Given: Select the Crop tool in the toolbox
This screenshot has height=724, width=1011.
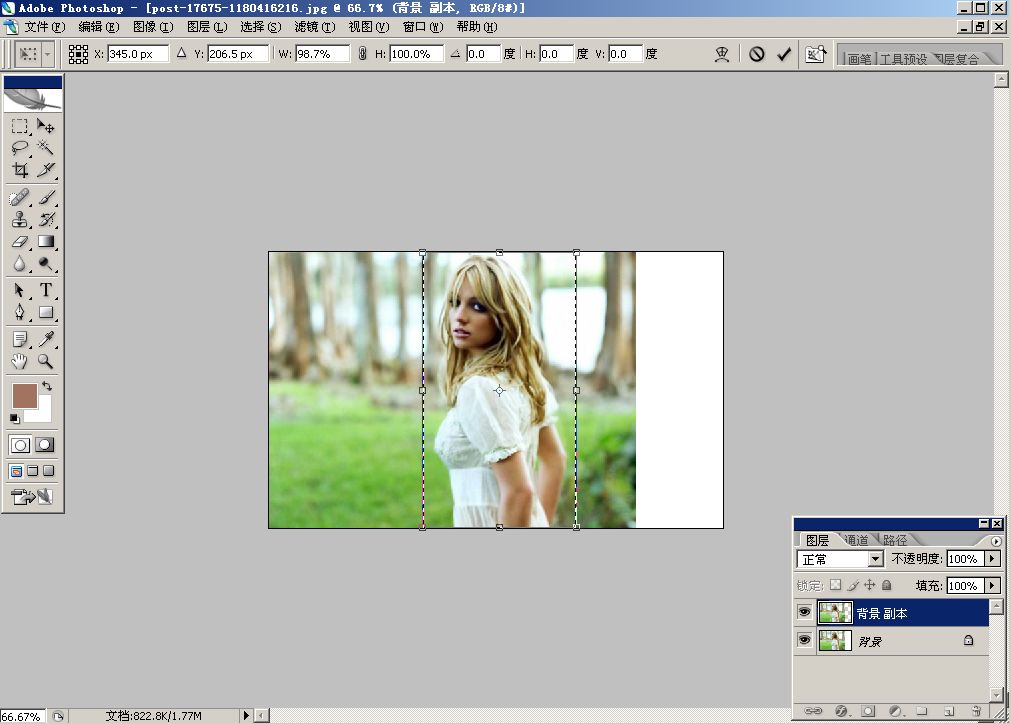Looking at the screenshot, I should pos(20,170).
